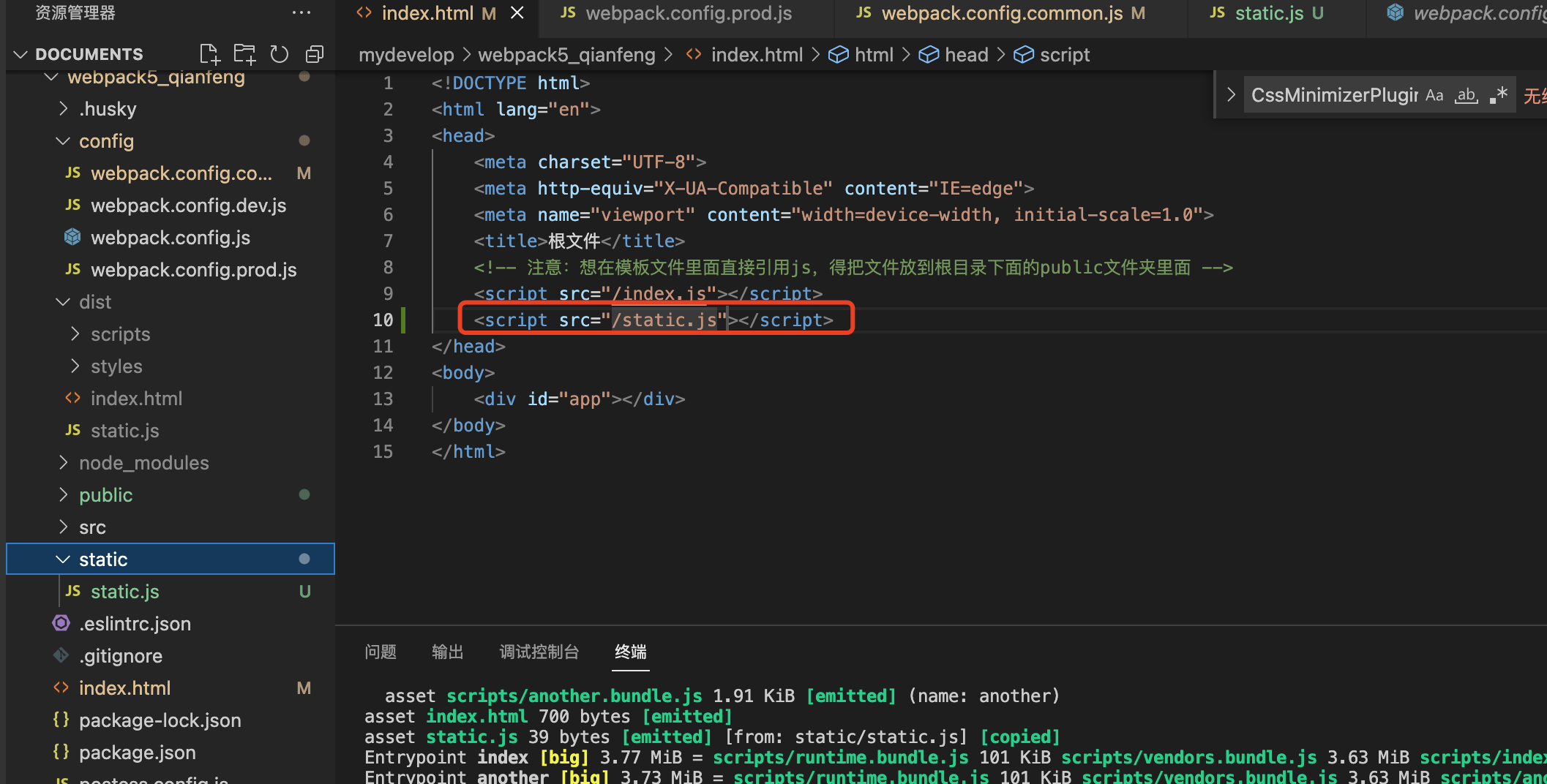Click line number 10 in the gutter
The width and height of the screenshot is (1547, 784).
(x=383, y=320)
